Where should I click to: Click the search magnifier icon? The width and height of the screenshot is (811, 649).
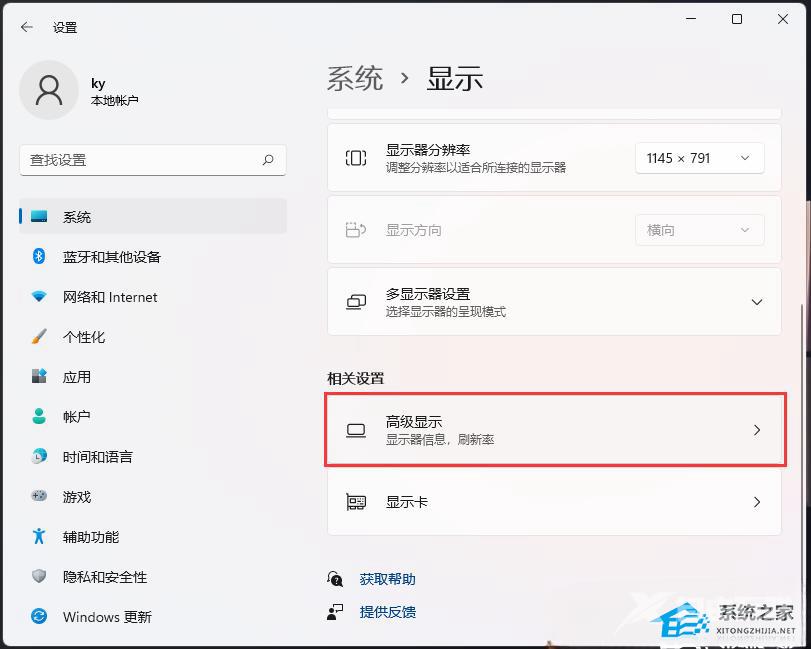[268, 160]
